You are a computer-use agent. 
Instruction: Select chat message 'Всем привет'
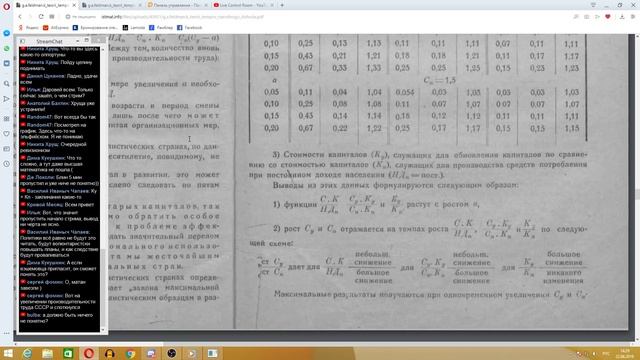(x=57, y=205)
